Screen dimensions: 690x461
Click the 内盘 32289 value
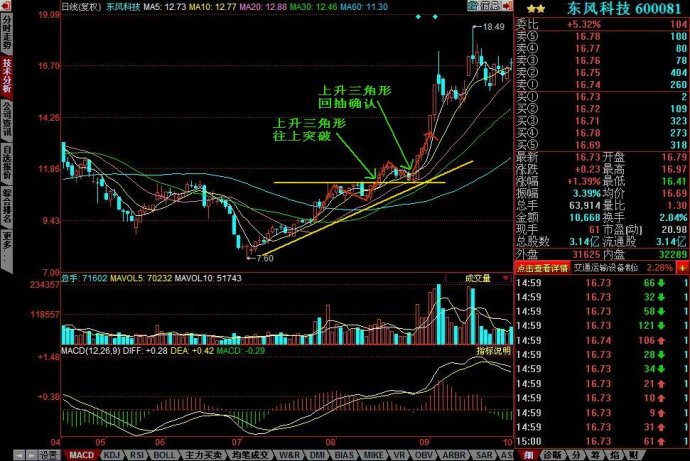(x=673, y=254)
